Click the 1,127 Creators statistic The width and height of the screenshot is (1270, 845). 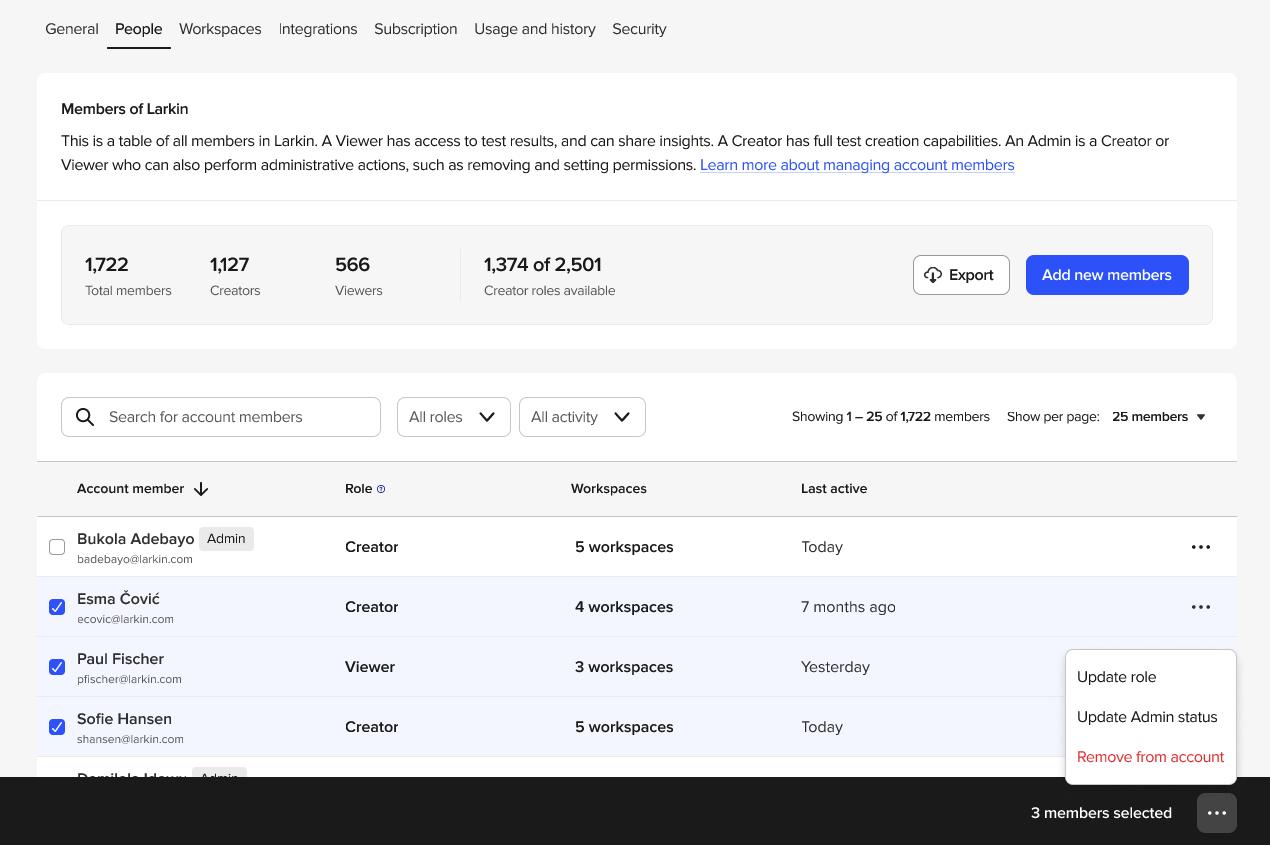[235, 275]
